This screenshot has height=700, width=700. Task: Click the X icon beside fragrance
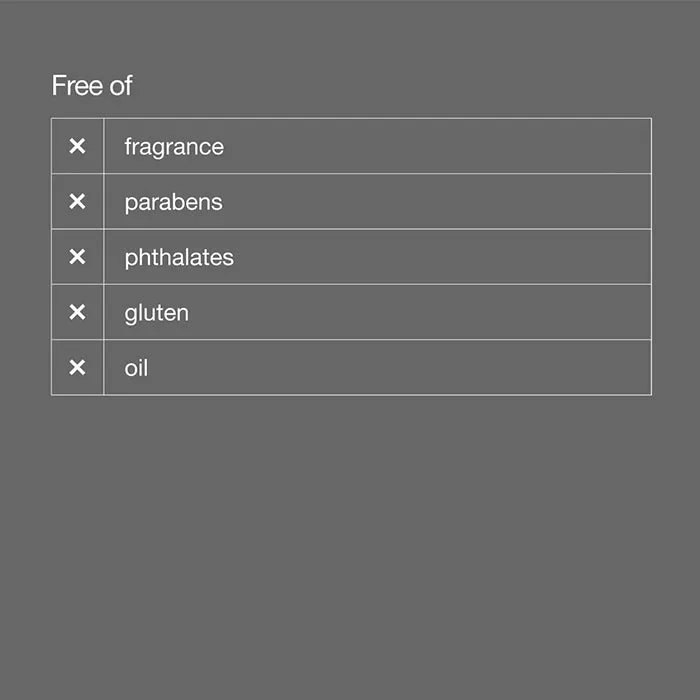[x=77, y=146]
